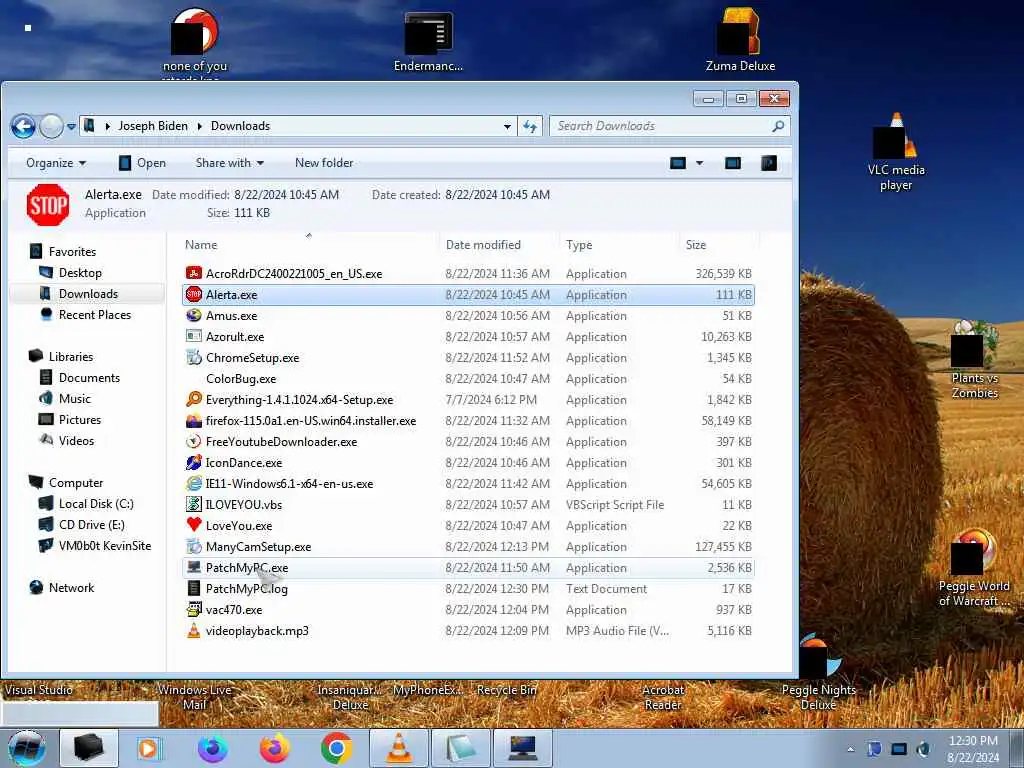Open the Music library
1024x768 pixels.
coord(65,398)
